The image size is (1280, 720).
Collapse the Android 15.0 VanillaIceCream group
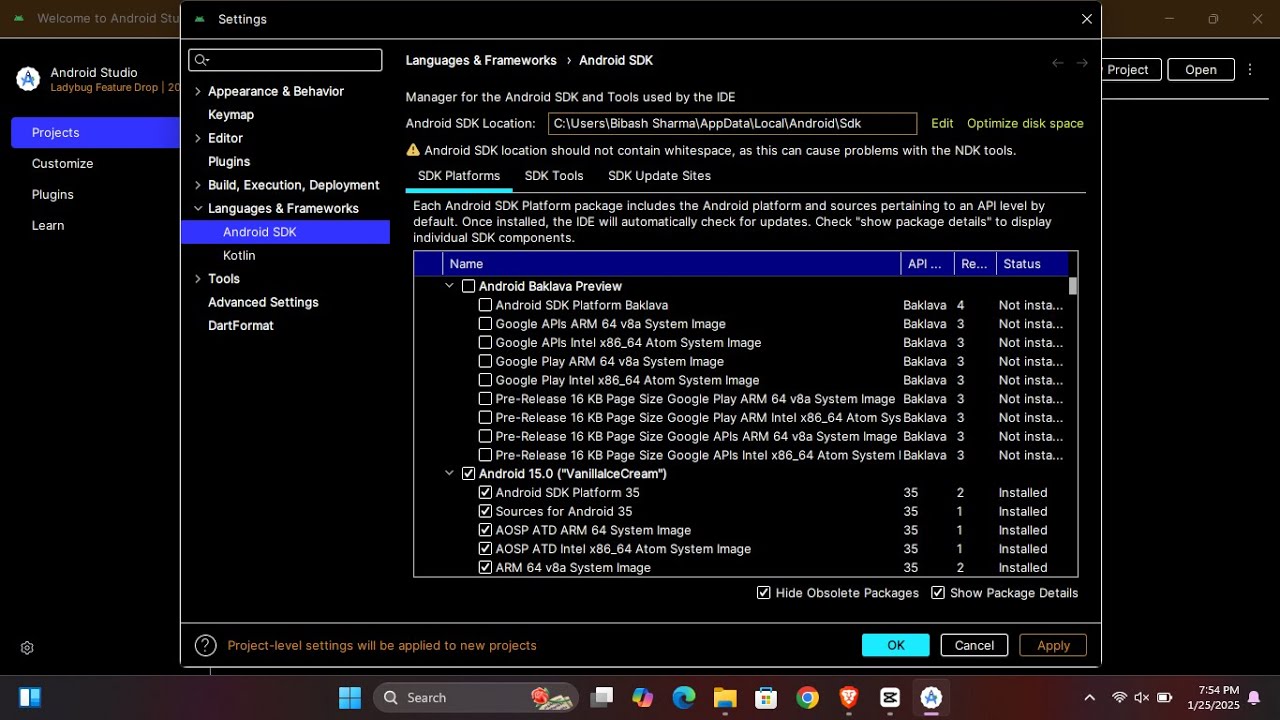449,474
